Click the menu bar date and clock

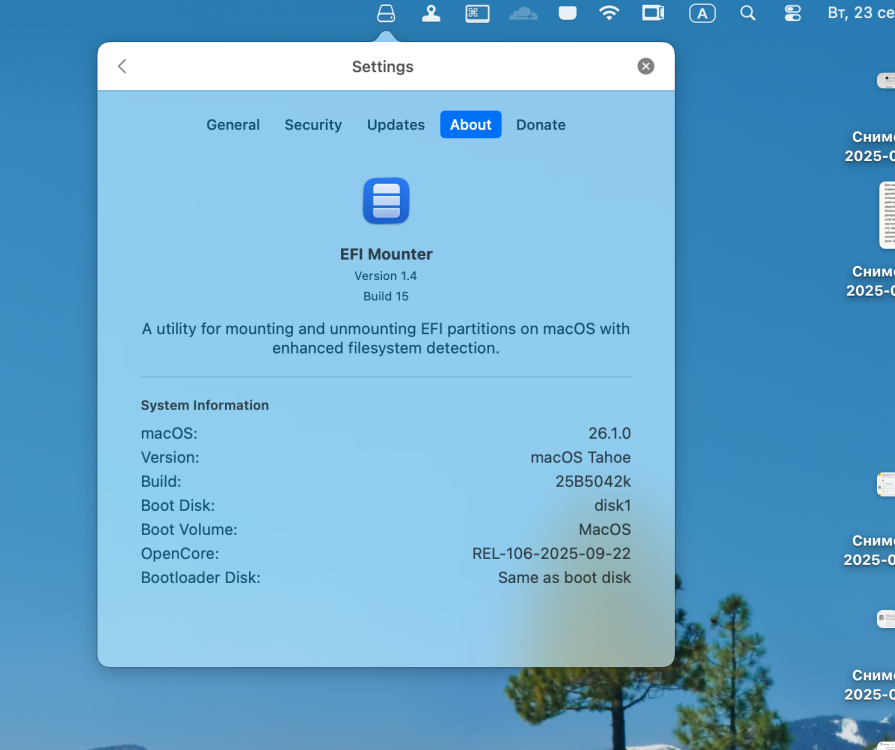pos(861,13)
